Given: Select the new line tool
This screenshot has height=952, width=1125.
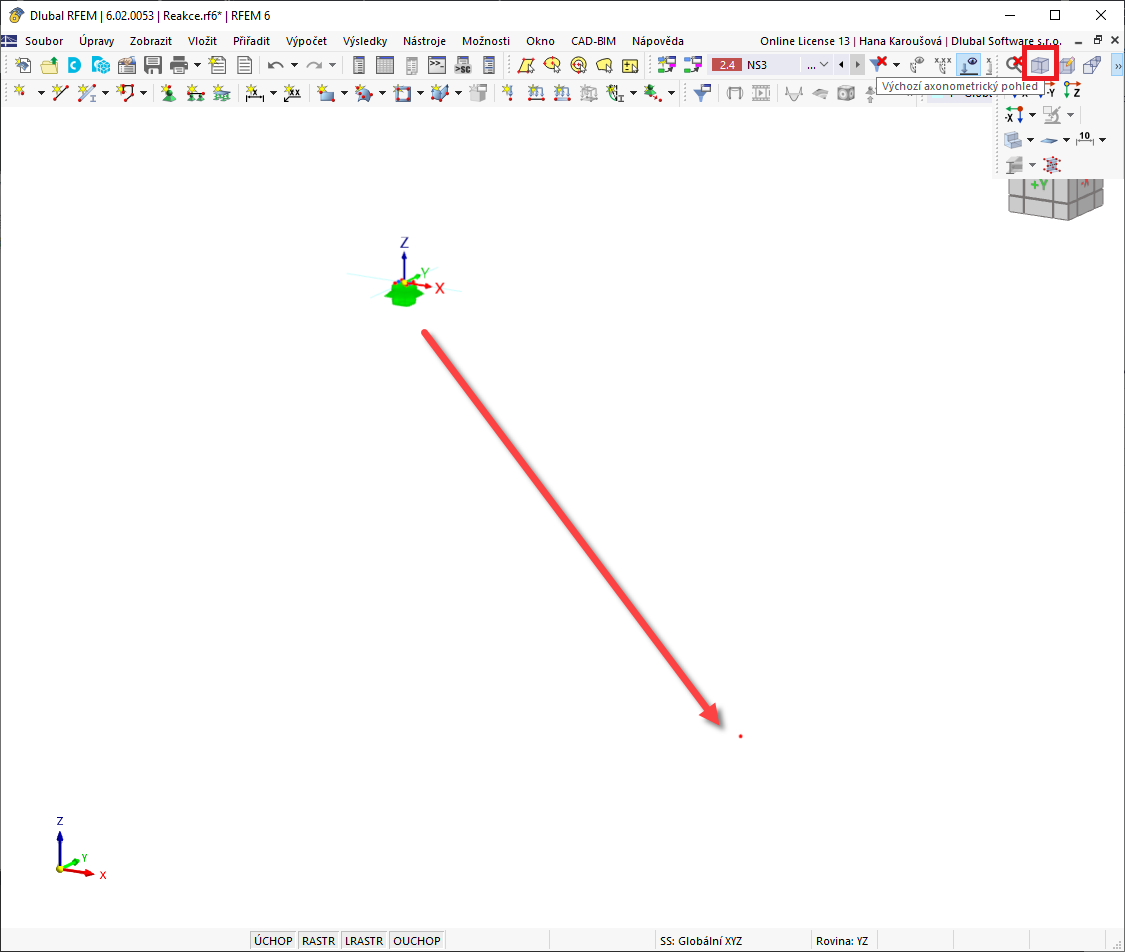Looking at the screenshot, I should 60,92.
